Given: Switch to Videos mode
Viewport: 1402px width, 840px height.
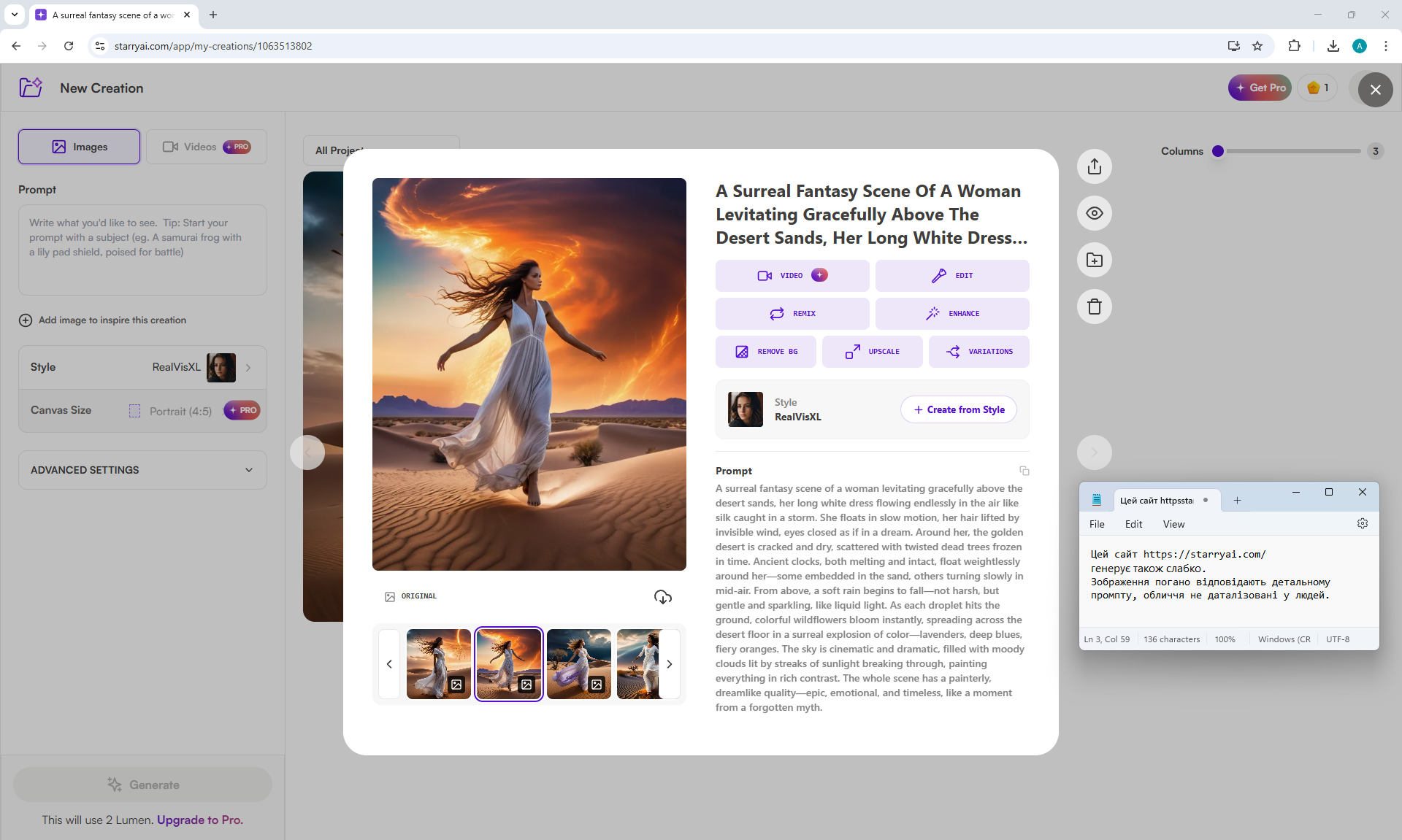Looking at the screenshot, I should pos(206,147).
